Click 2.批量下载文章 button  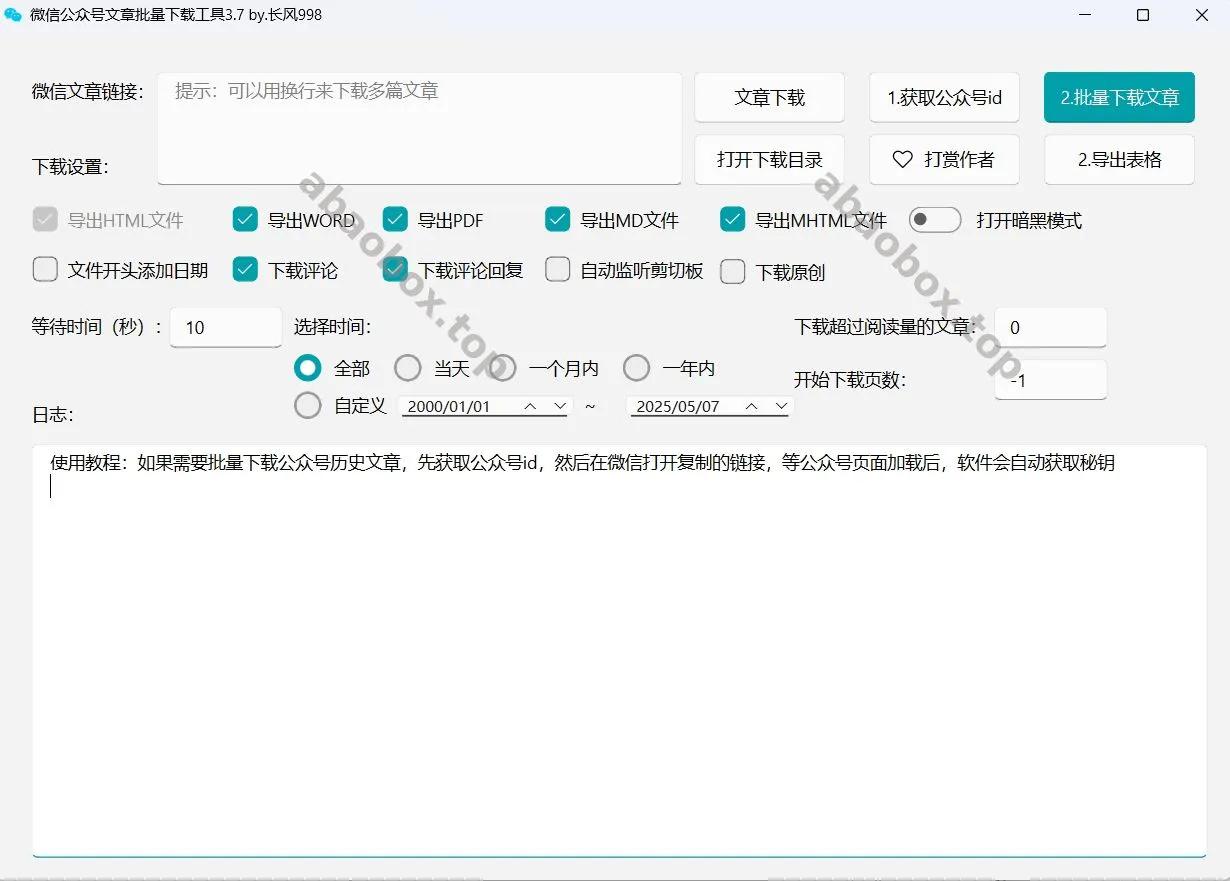point(1119,98)
